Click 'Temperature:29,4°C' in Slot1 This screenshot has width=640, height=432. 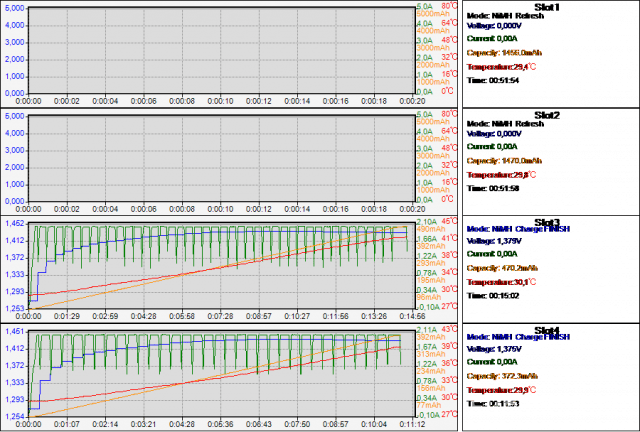pyautogui.click(x=501, y=67)
